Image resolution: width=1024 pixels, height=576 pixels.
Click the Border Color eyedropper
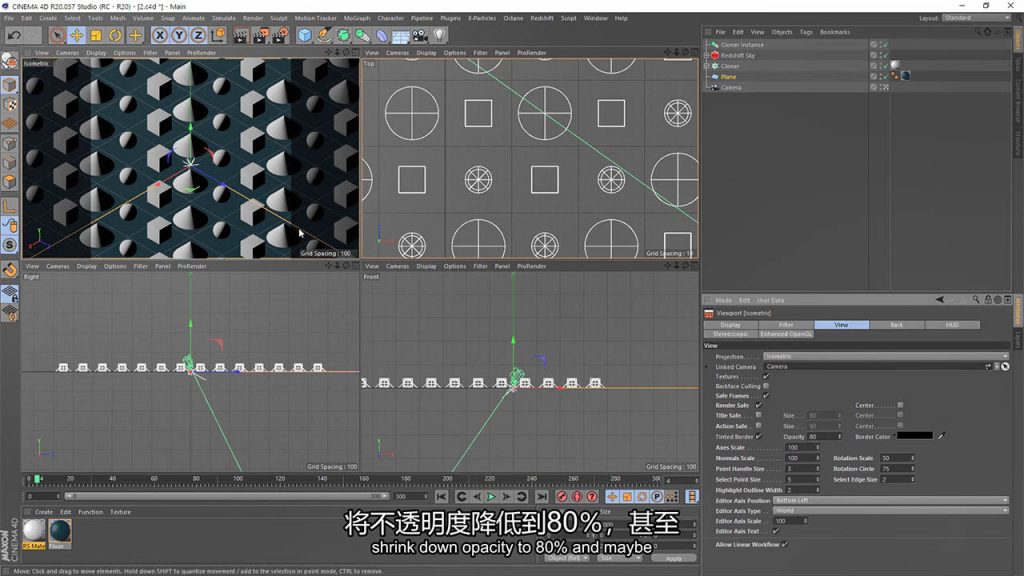point(941,436)
